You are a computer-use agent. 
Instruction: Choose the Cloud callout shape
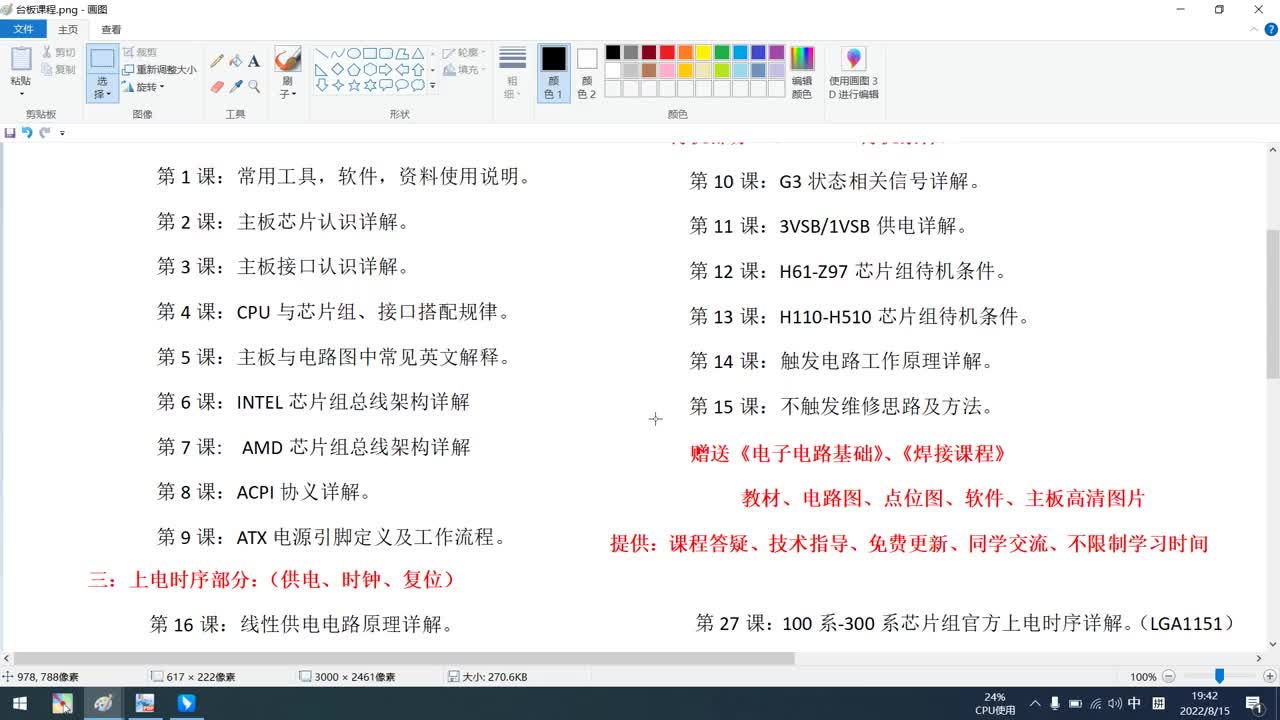coord(417,85)
